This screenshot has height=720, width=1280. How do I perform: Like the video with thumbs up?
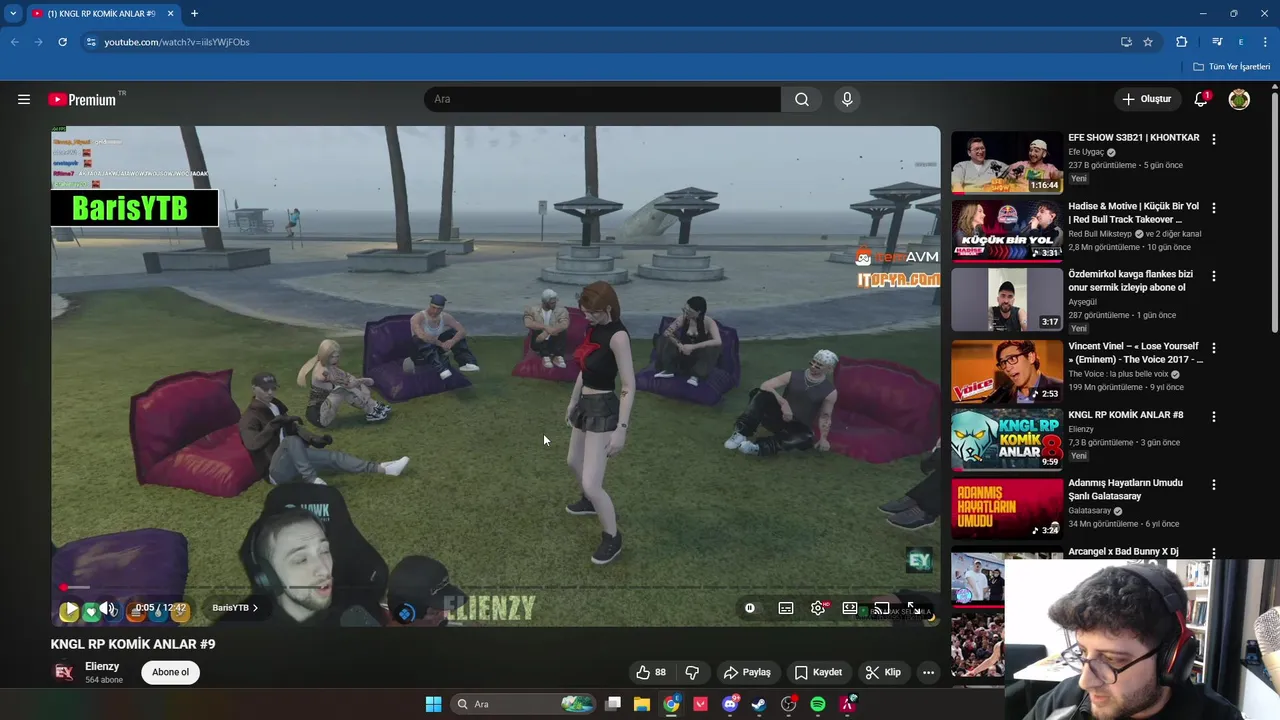pyautogui.click(x=651, y=672)
